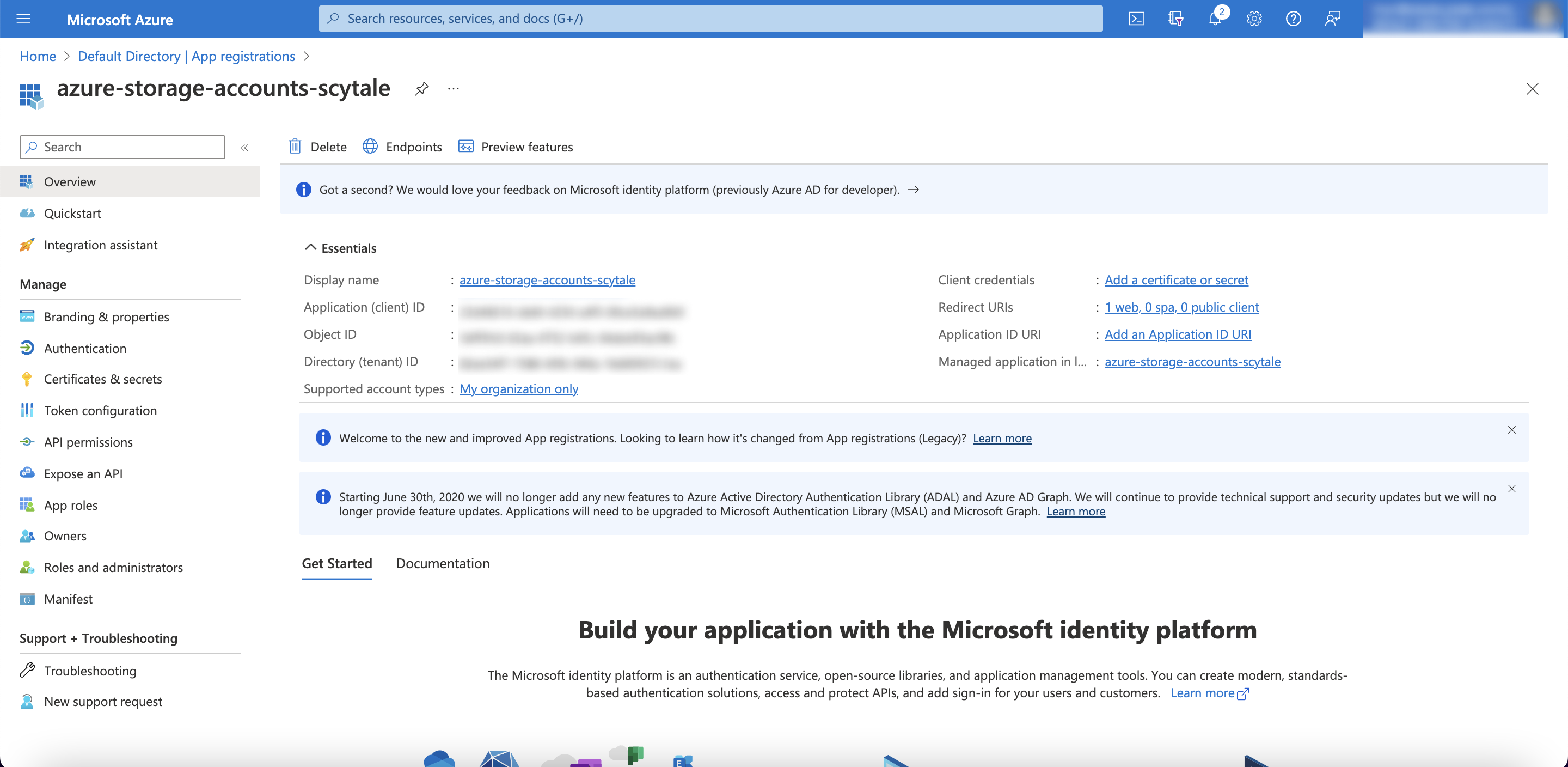This screenshot has width=1568, height=767.
Task: Click the New support request icon
Action: pos(27,702)
